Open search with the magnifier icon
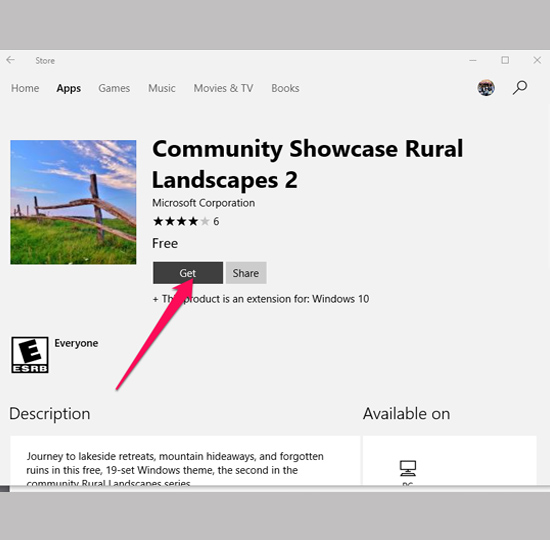Viewport: 550px width, 540px height. (520, 88)
